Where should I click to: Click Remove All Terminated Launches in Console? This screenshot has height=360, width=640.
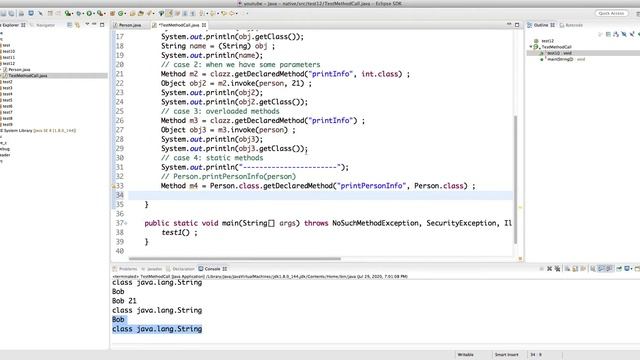click(x=558, y=269)
